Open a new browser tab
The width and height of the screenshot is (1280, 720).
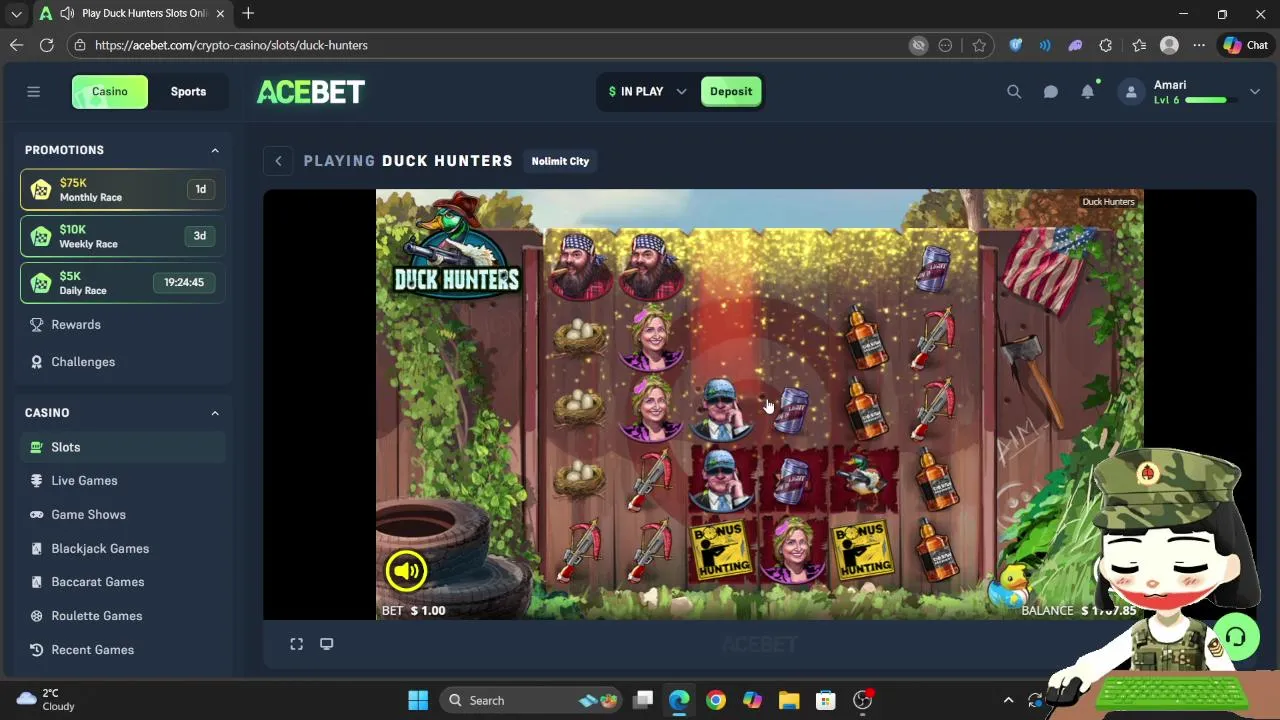[x=248, y=13]
